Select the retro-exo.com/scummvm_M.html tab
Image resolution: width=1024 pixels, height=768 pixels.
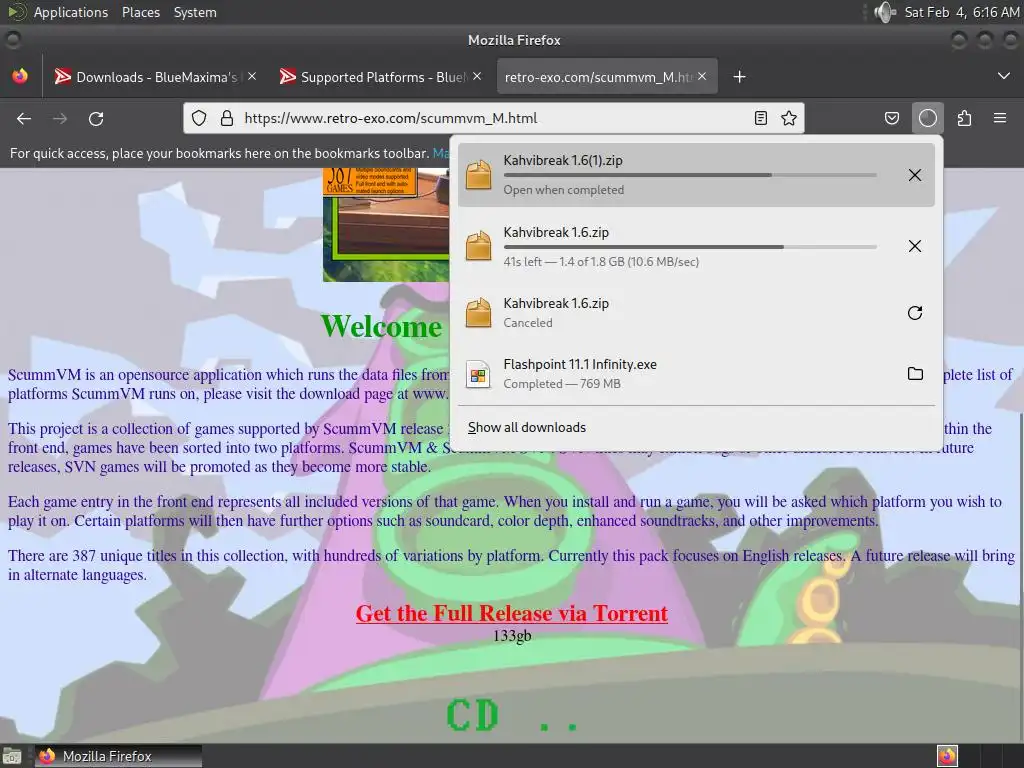click(x=607, y=77)
